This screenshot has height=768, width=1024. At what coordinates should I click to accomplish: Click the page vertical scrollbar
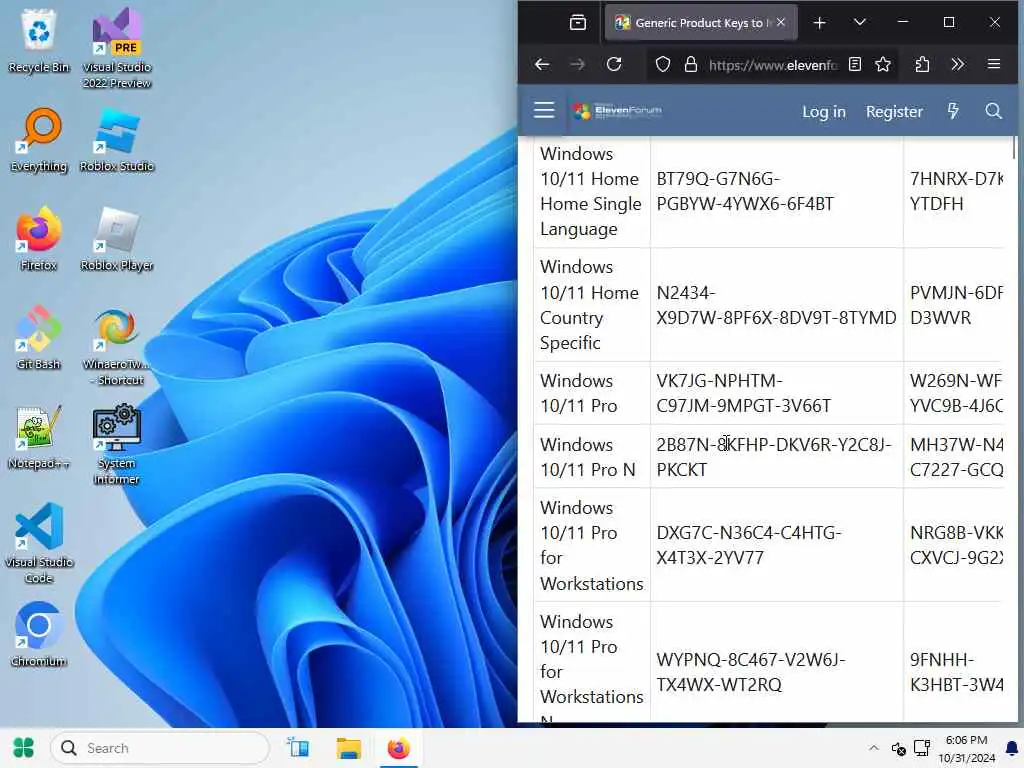[x=1014, y=148]
